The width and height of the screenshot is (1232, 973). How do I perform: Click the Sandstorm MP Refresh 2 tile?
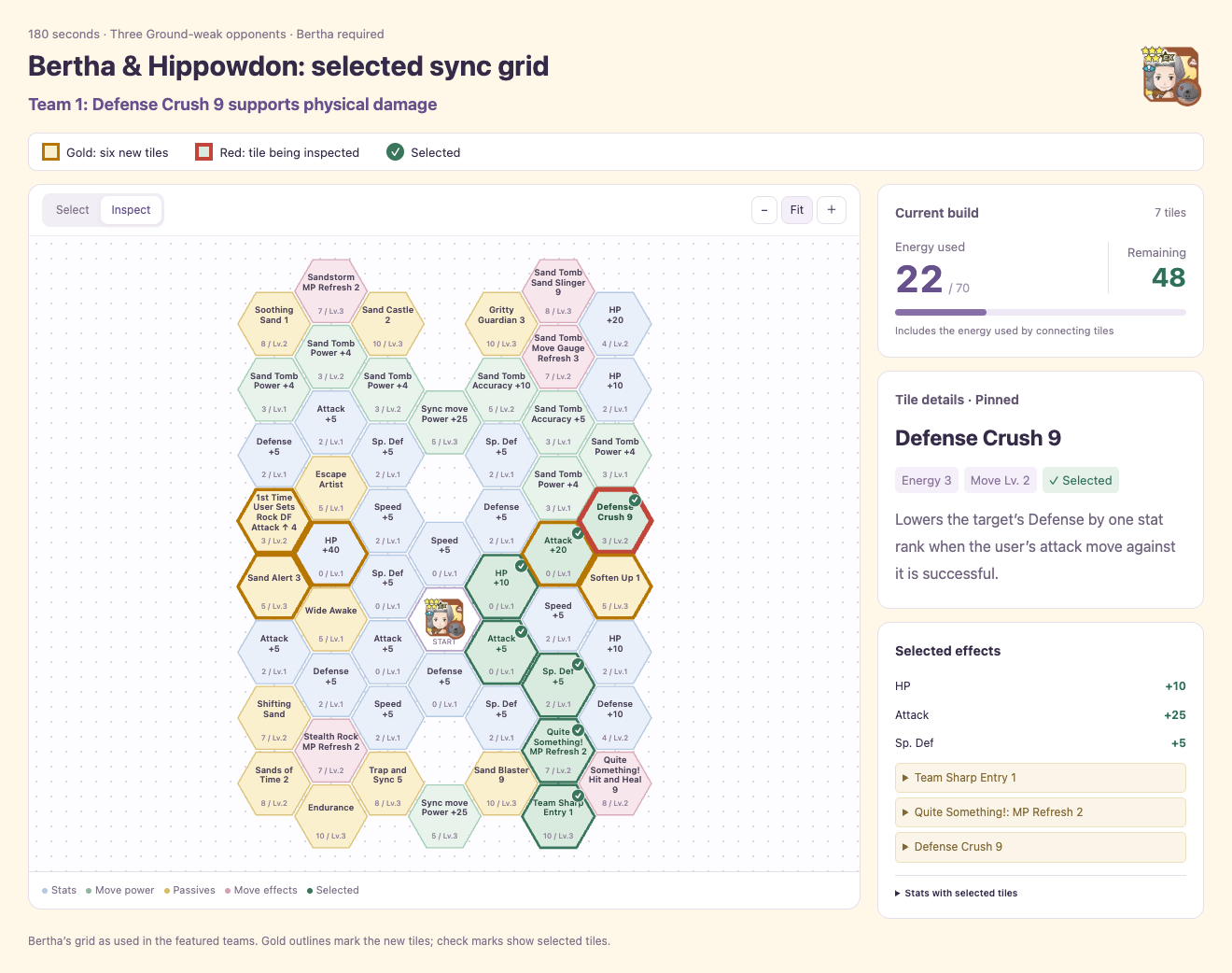click(331, 292)
